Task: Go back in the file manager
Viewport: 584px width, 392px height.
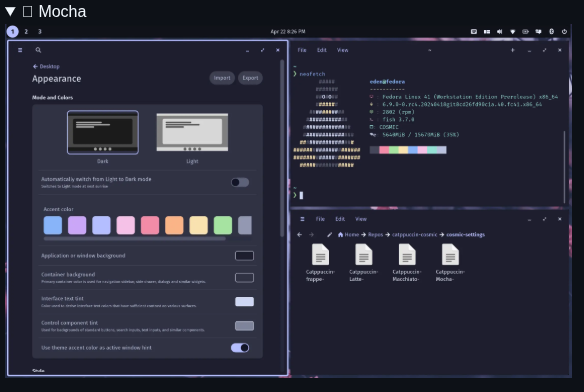Action: [299, 234]
